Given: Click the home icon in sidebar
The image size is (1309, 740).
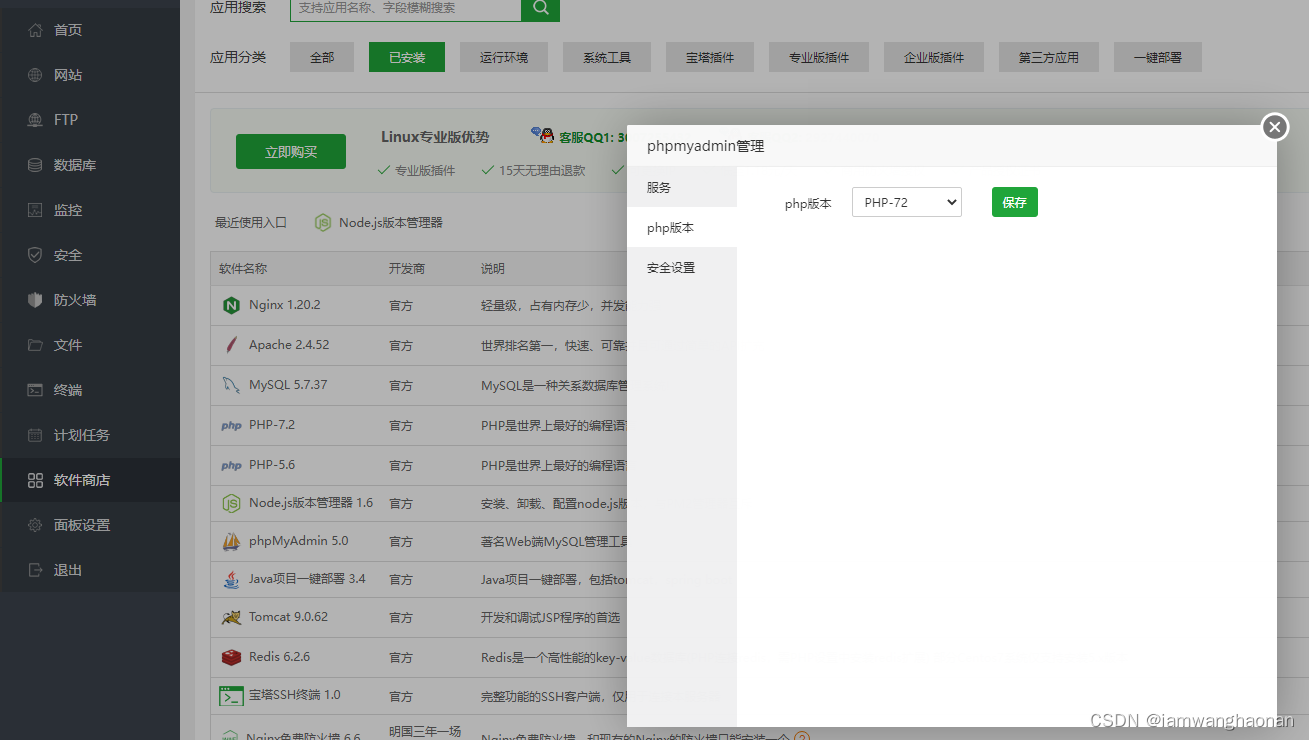Looking at the screenshot, I should (x=35, y=30).
